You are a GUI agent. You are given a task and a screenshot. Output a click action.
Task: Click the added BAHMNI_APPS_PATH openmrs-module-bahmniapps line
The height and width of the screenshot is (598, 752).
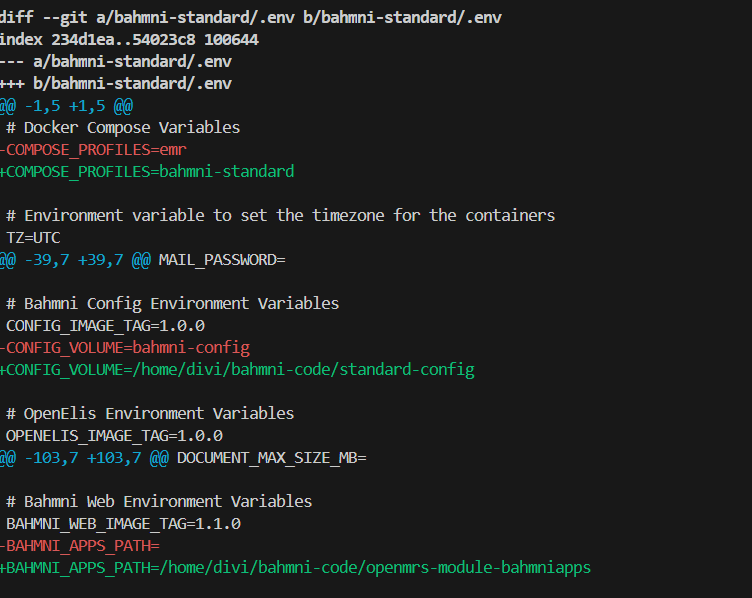(296, 567)
